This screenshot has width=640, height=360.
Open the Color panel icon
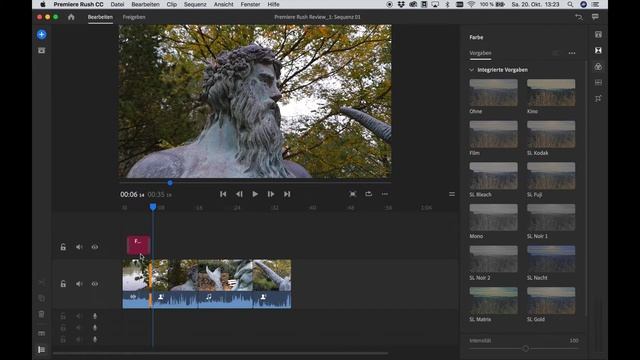click(598, 67)
